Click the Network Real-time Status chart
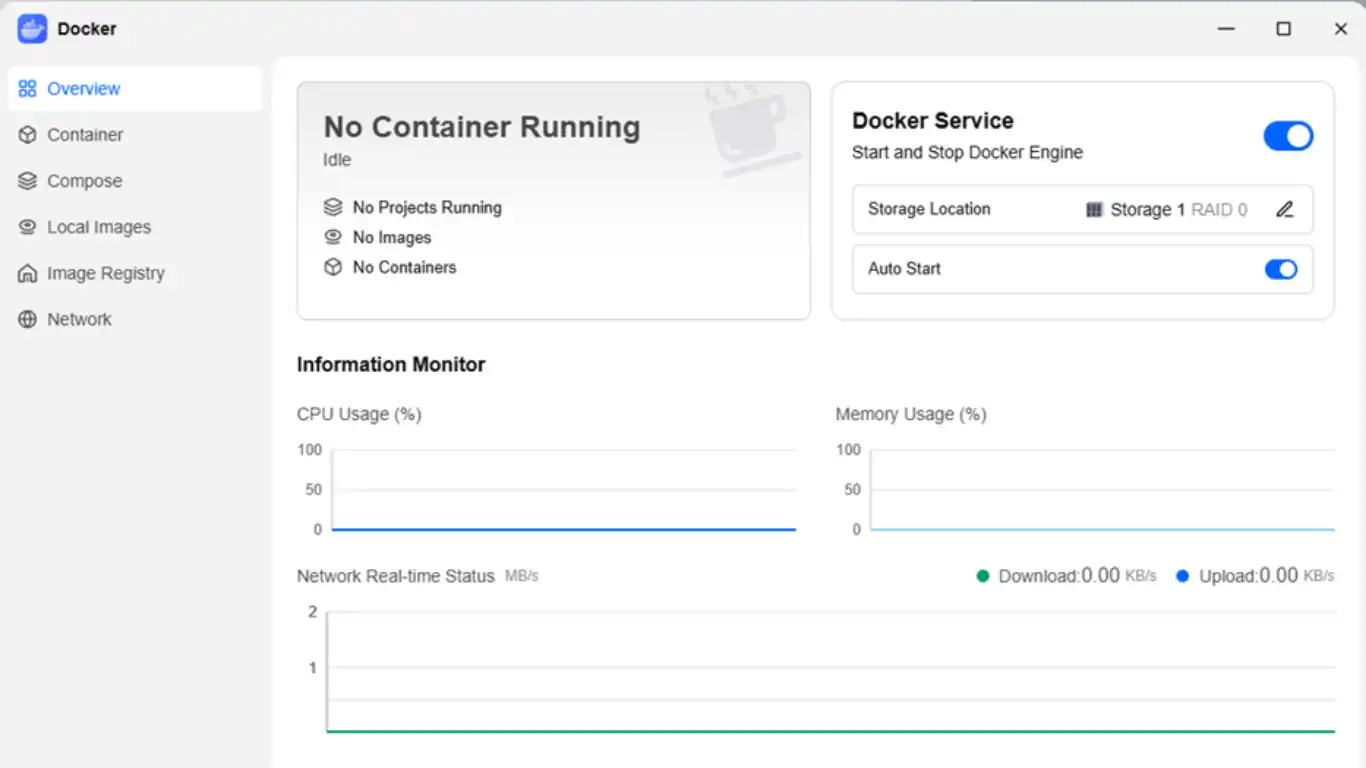1366x768 pixels. point(831,671)
